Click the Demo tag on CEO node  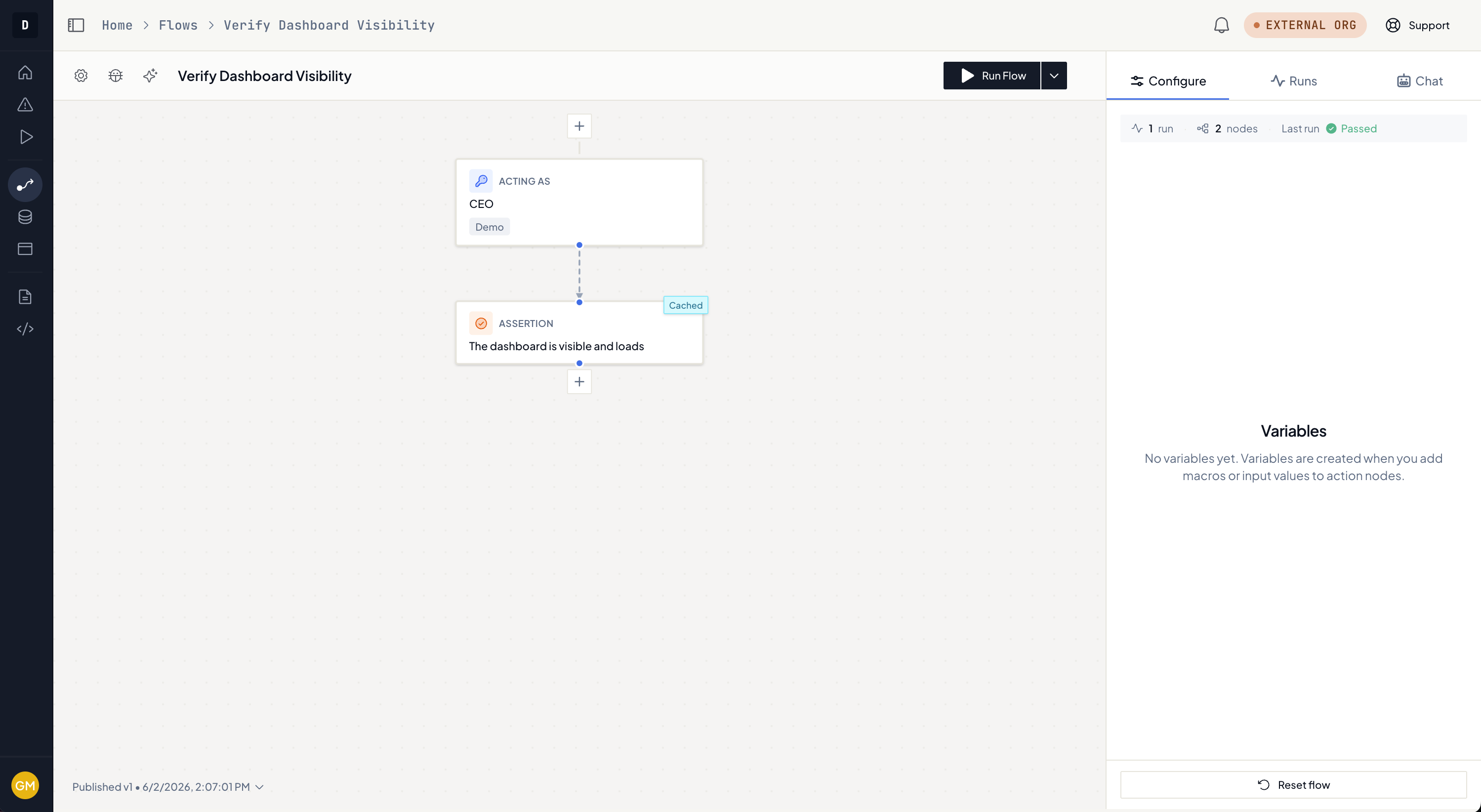pos(489,227)
